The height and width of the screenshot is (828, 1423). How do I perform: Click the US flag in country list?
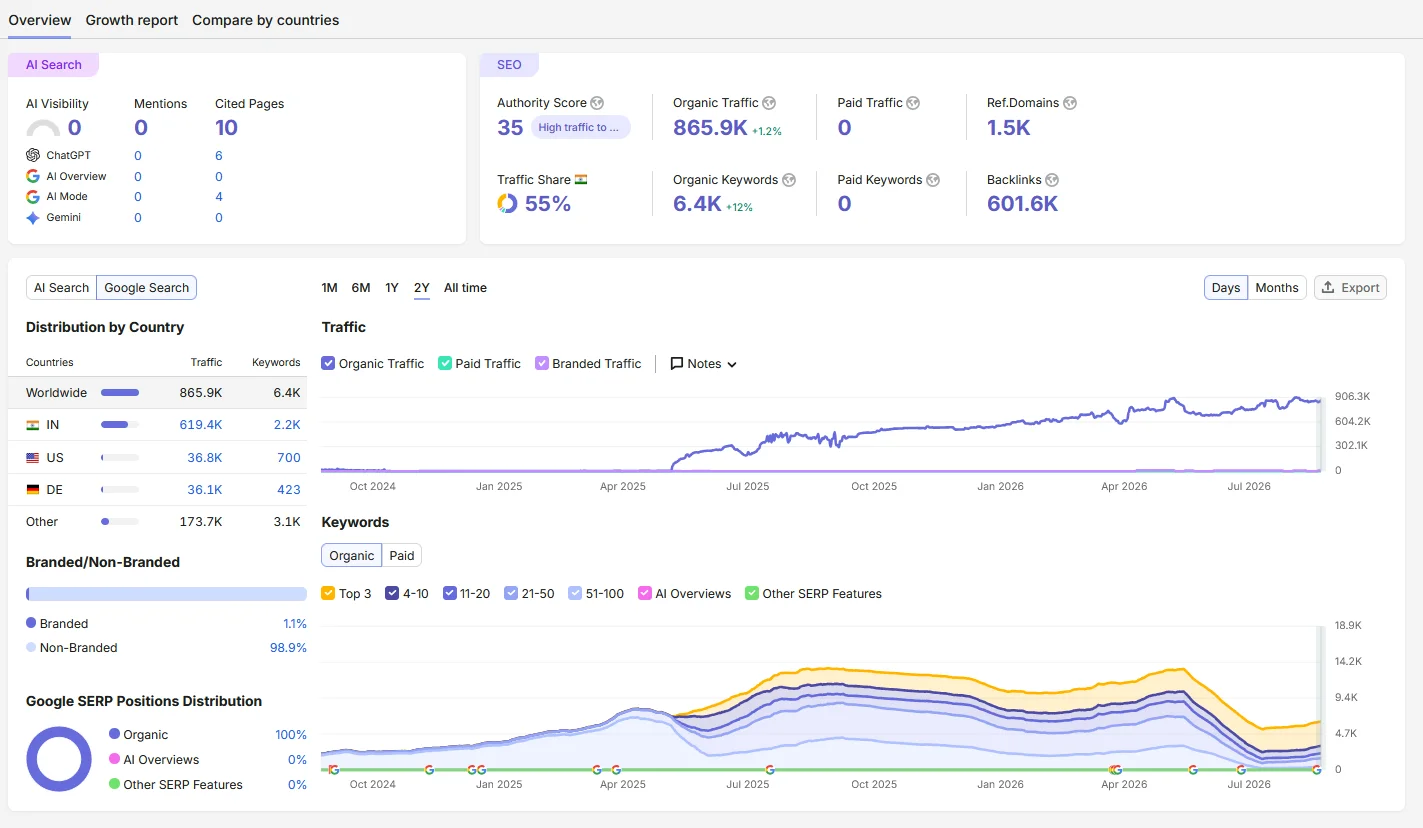tap(32, 457)
